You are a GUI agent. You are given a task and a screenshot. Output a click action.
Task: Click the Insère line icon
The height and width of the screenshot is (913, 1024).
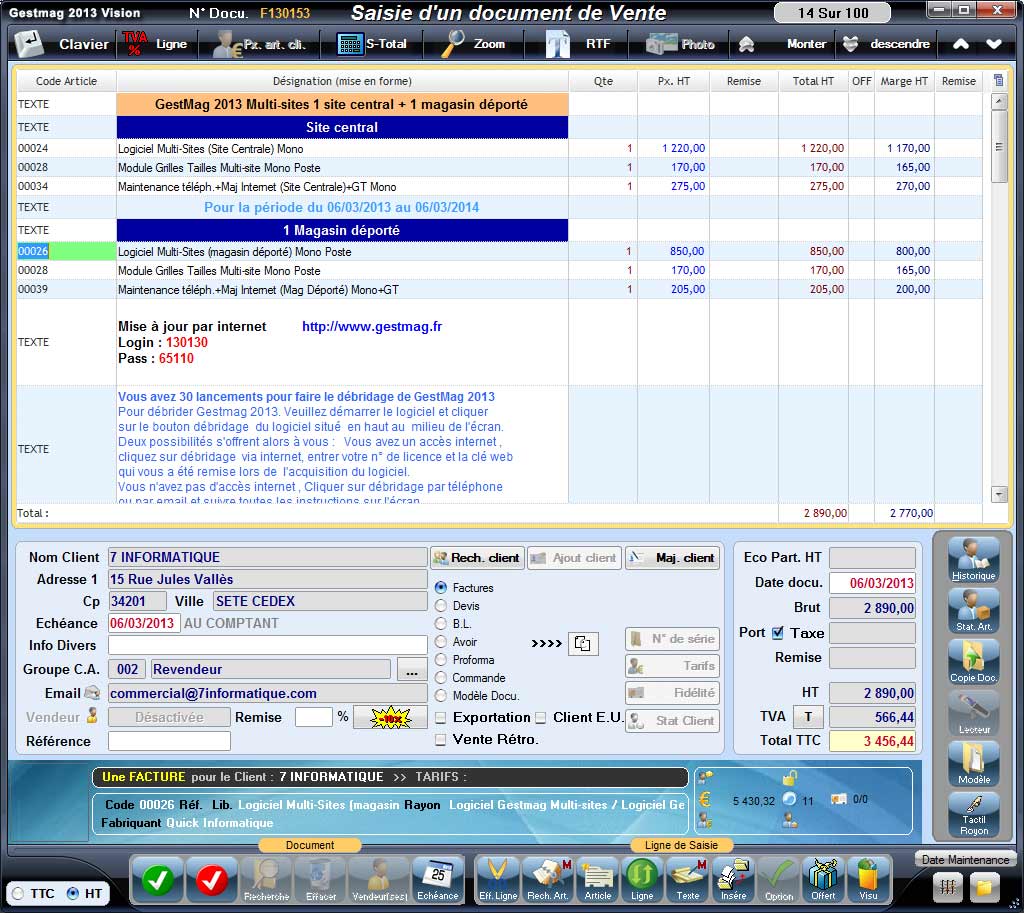click(733, 880)
